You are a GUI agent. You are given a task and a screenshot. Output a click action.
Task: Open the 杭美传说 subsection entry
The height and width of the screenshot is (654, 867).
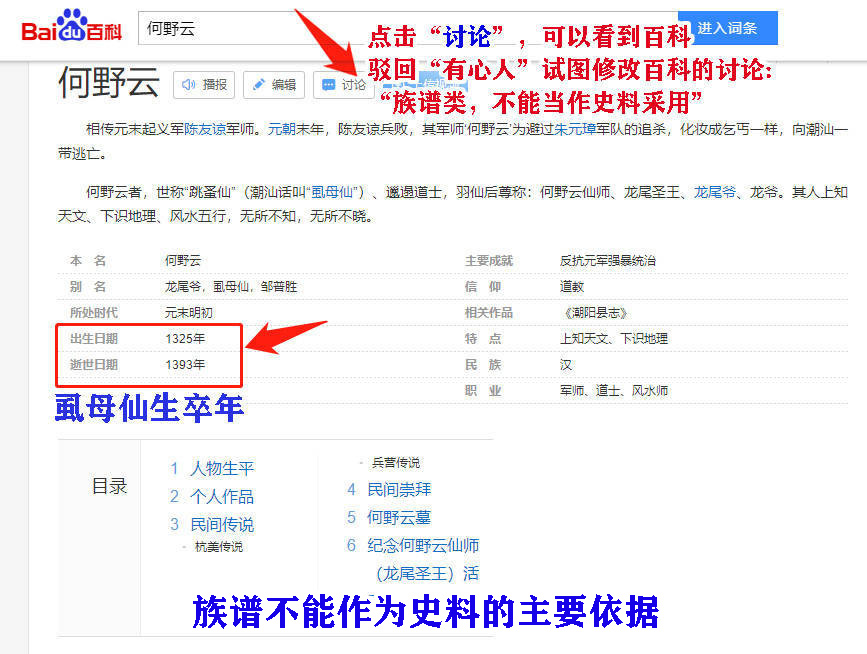coord(222,545)
